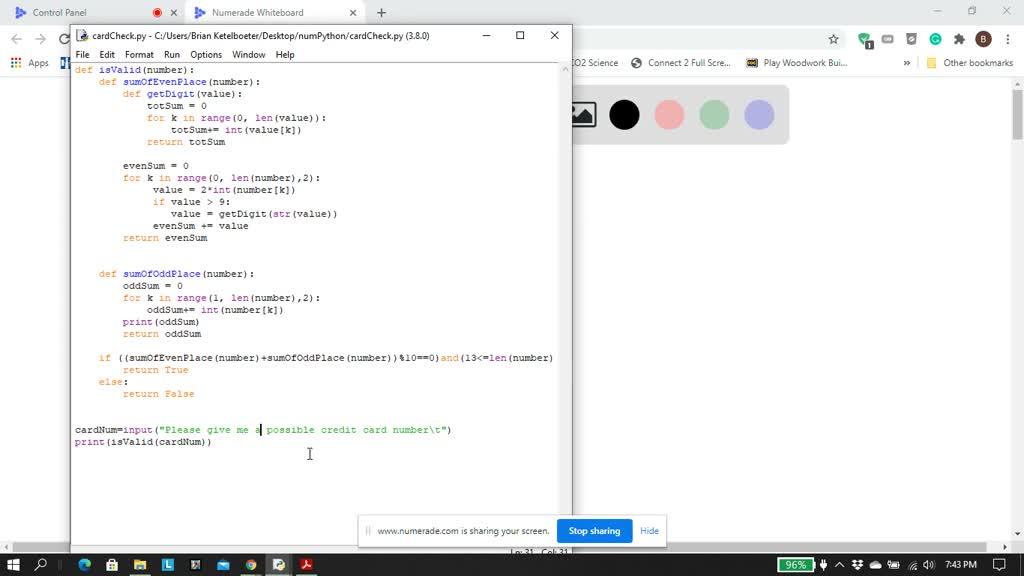Click the bookmark star in the address bar
The height and width of the screenshot is (576, 1024).
pyautogui.click(x=833, y=39)
